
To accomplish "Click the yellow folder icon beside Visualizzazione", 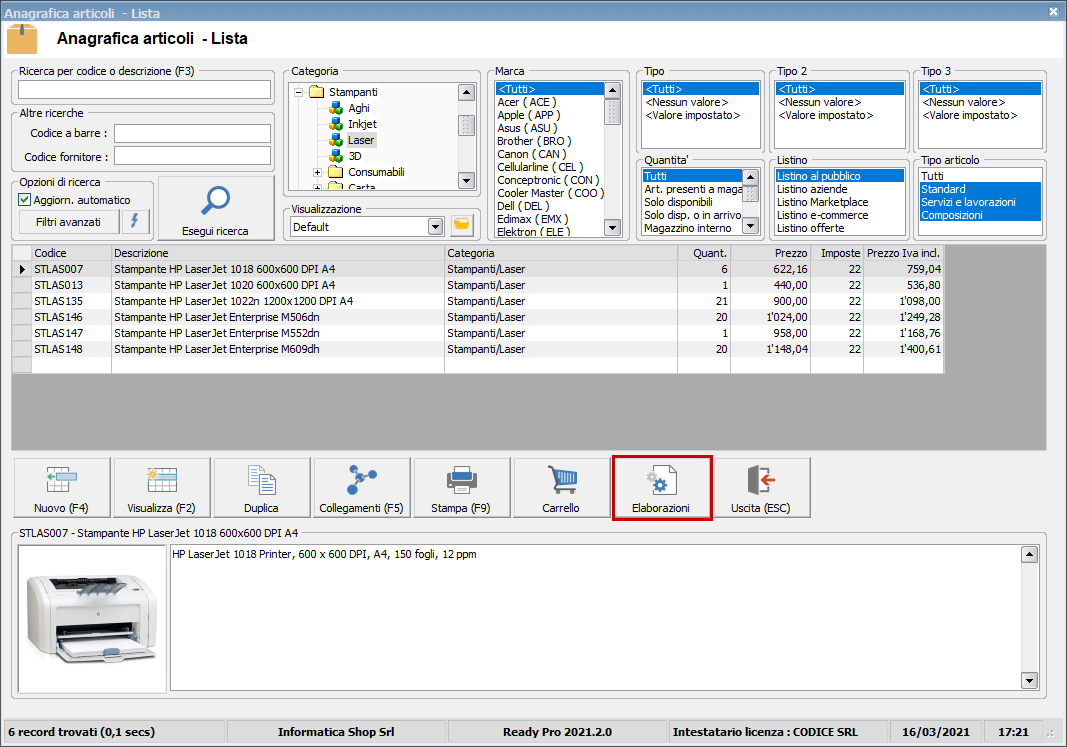I will pos(461,225).
